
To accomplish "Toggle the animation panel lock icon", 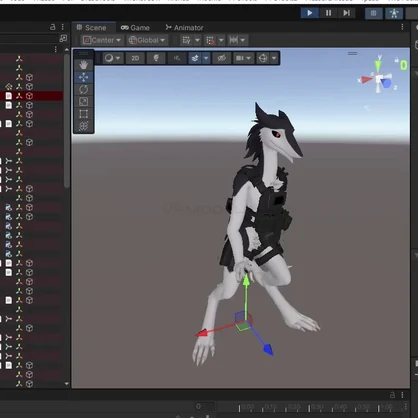I will (x=392, y=395).
